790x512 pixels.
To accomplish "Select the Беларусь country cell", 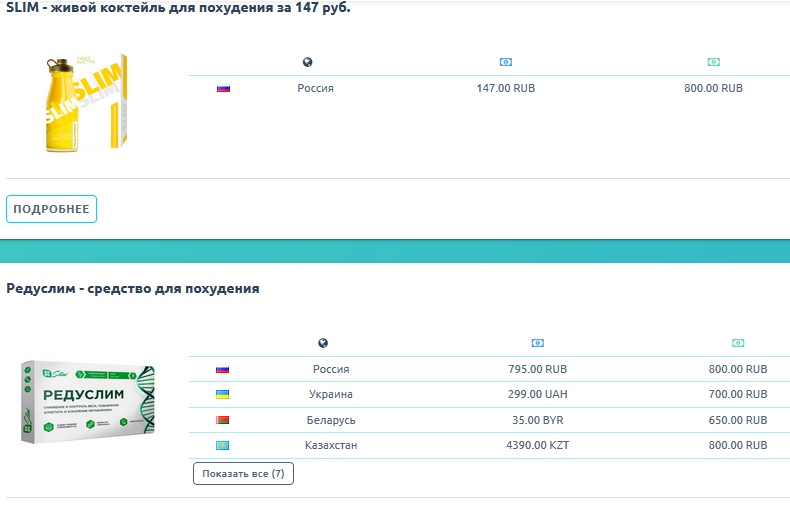I will click(x=331, y=420).
